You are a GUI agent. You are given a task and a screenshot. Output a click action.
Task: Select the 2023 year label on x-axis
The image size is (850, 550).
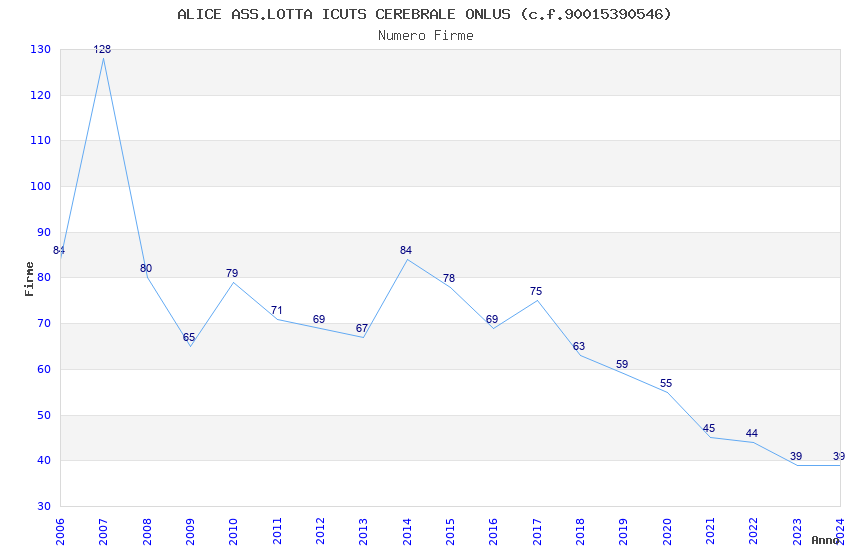point(797,531)
